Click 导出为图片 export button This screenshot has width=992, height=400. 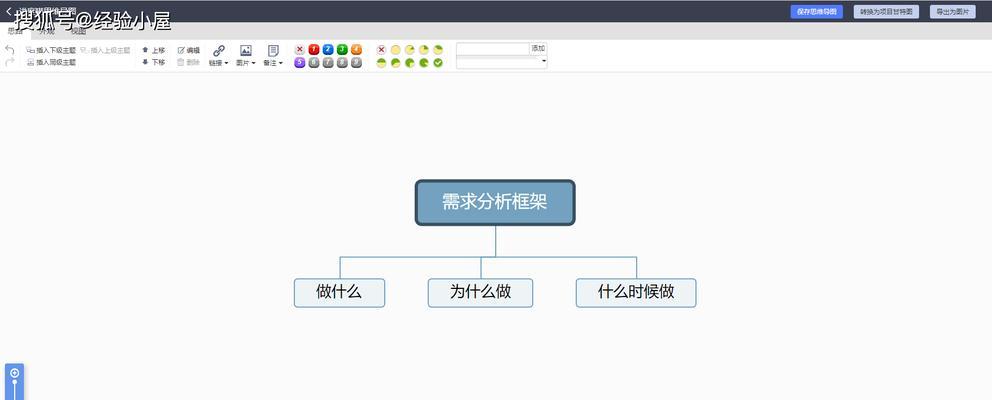952,11
